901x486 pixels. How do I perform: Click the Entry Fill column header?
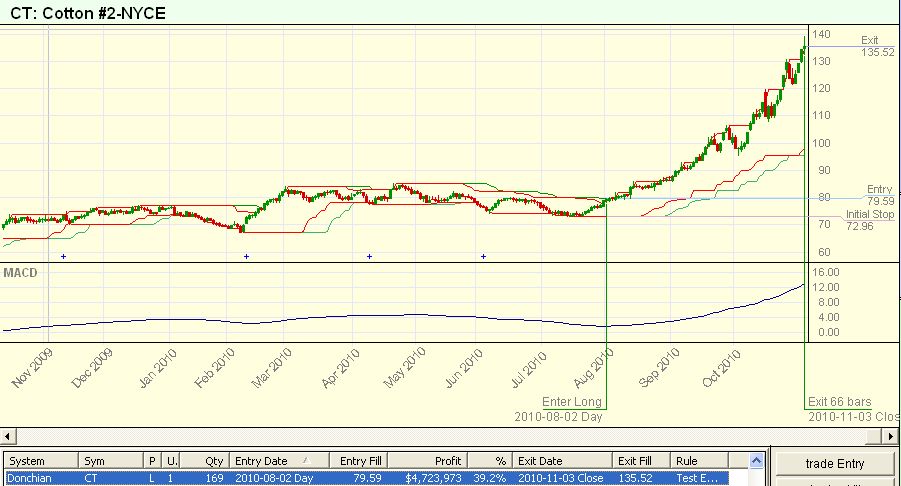click(x=357, y=461)
